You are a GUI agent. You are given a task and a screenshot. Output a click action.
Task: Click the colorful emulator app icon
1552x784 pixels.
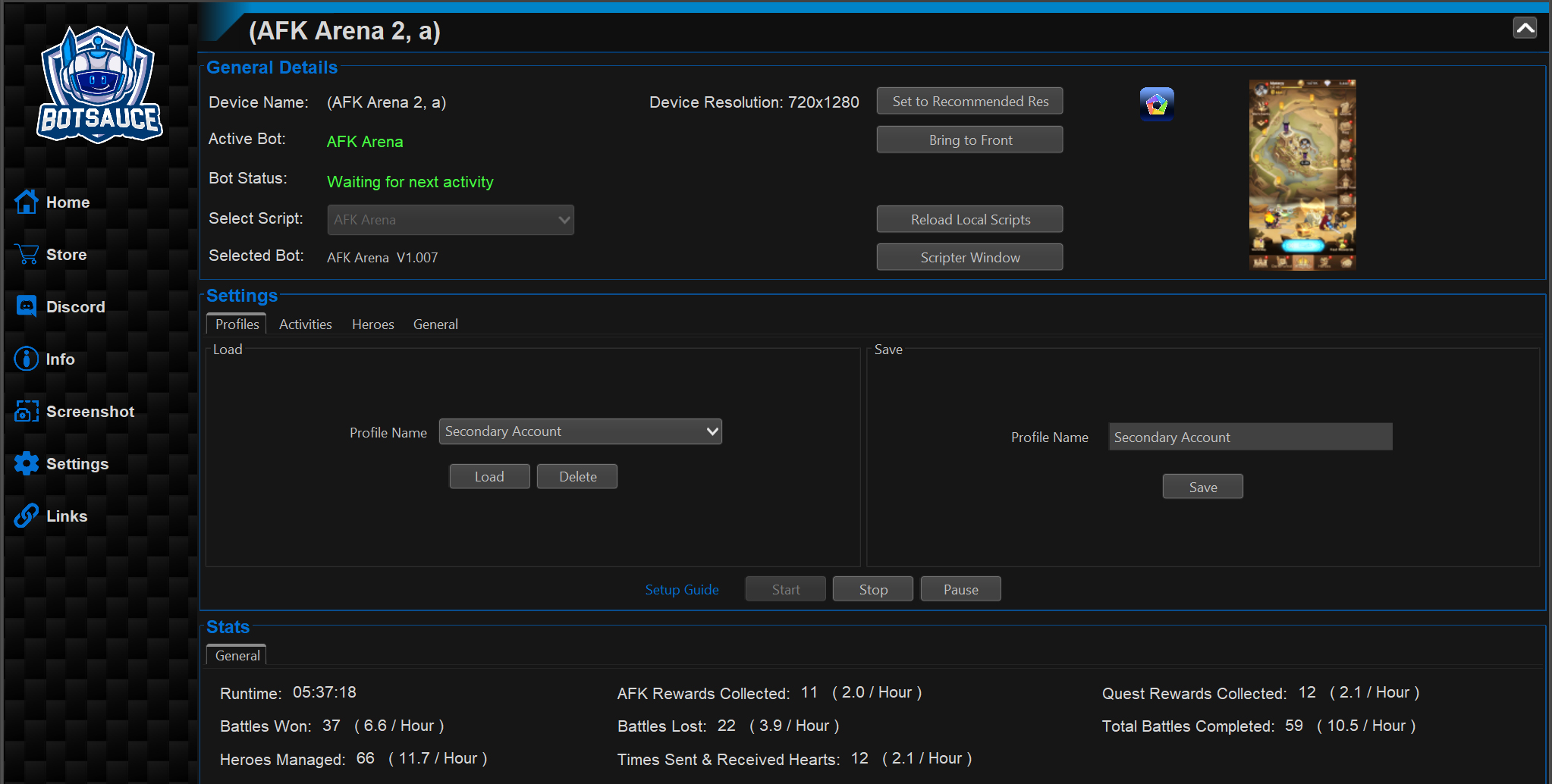point(1157,104)
